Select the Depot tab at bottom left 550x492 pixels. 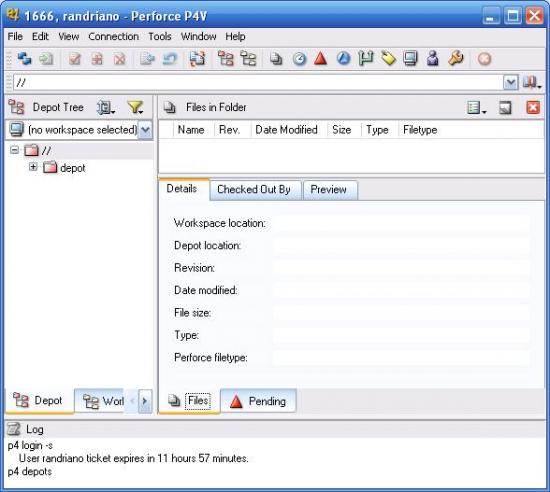(39, 401)
